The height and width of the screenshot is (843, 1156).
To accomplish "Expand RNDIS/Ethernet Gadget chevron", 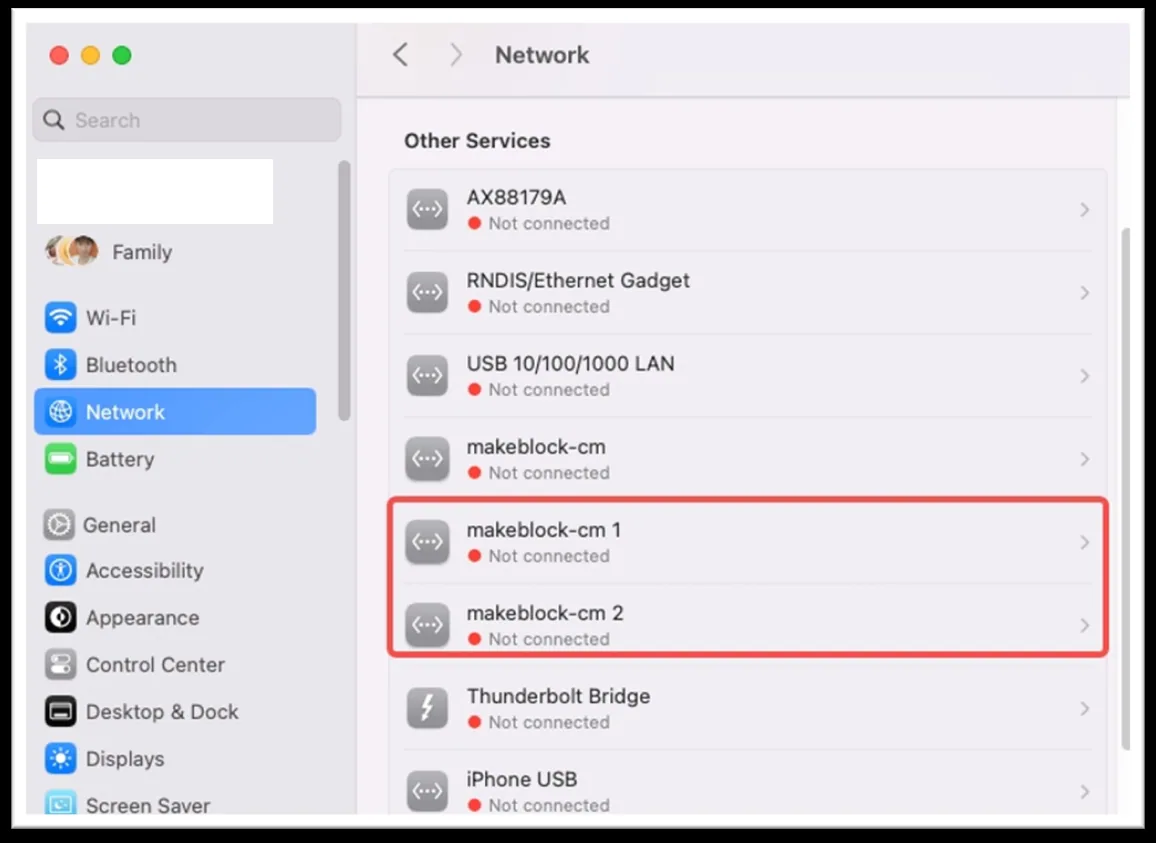I will coord(1084,293).
